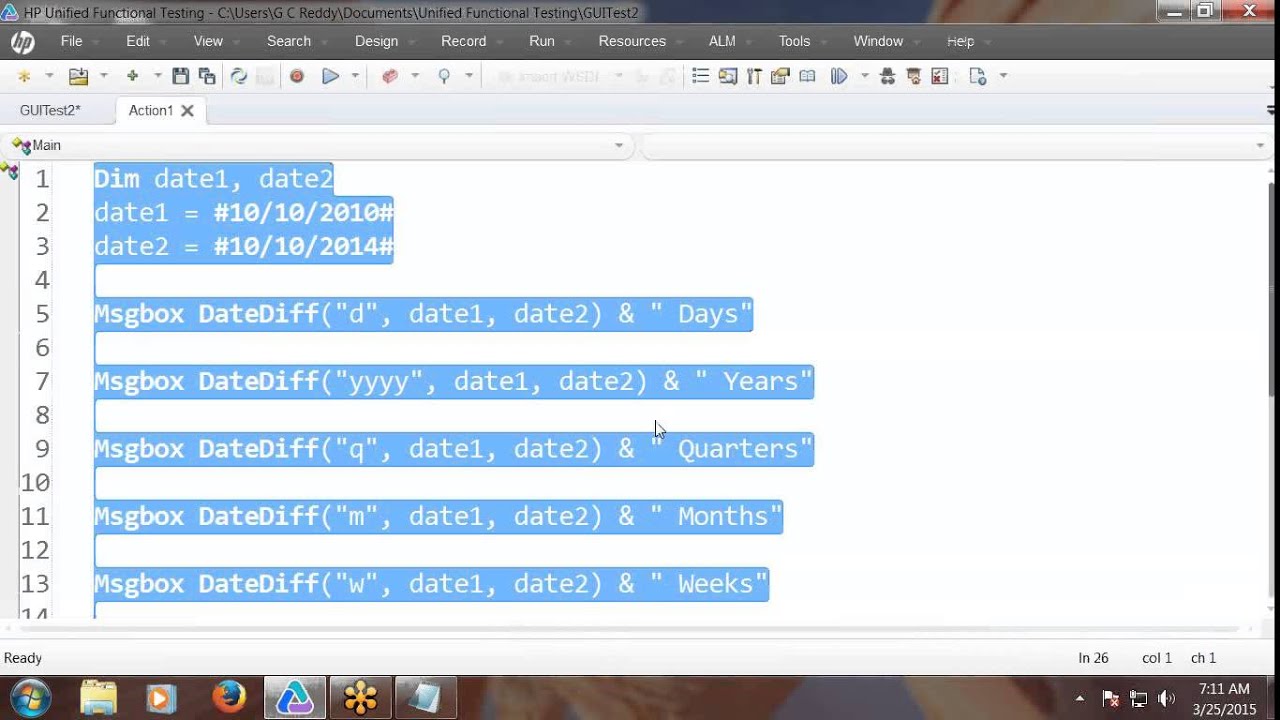This screenshot has width=1280, height=720.
Task: Click the red brick toolbar icon
Action: click(390, 76)
